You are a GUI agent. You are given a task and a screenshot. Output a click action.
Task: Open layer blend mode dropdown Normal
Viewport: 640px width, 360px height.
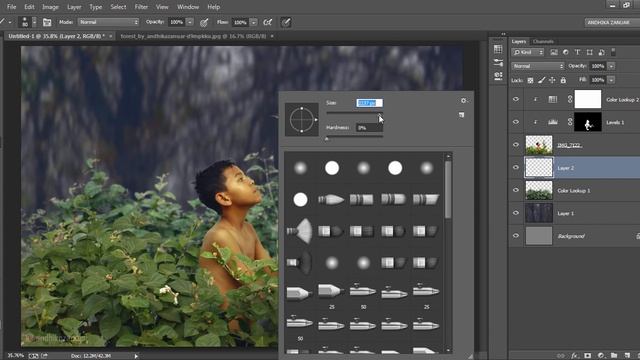[x=538, y=66]
